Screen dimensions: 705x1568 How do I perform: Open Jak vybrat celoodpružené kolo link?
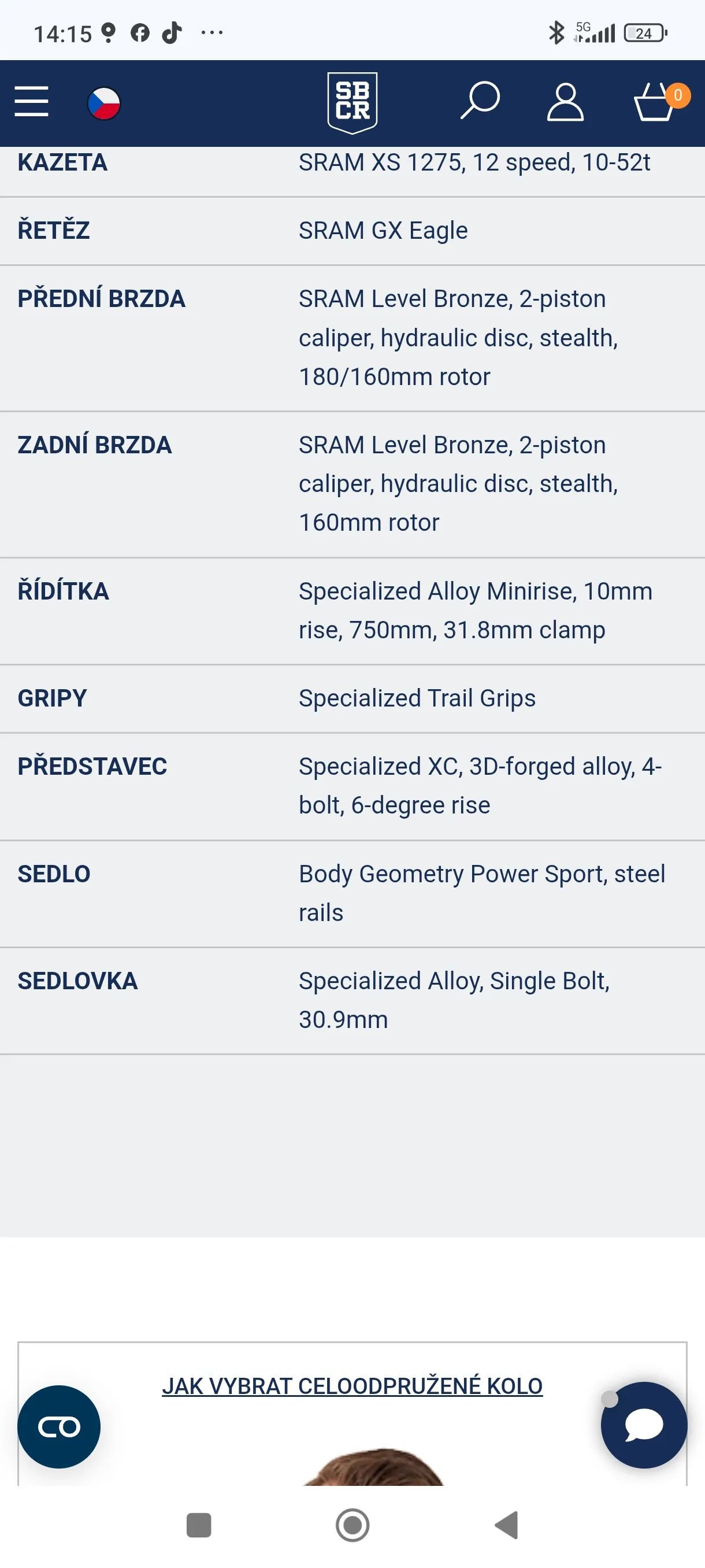(352, 1386)
